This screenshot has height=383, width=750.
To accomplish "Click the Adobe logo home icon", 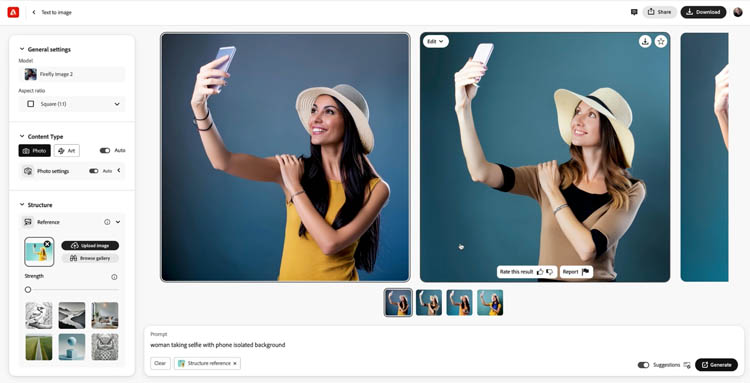I will click(13, 12).
